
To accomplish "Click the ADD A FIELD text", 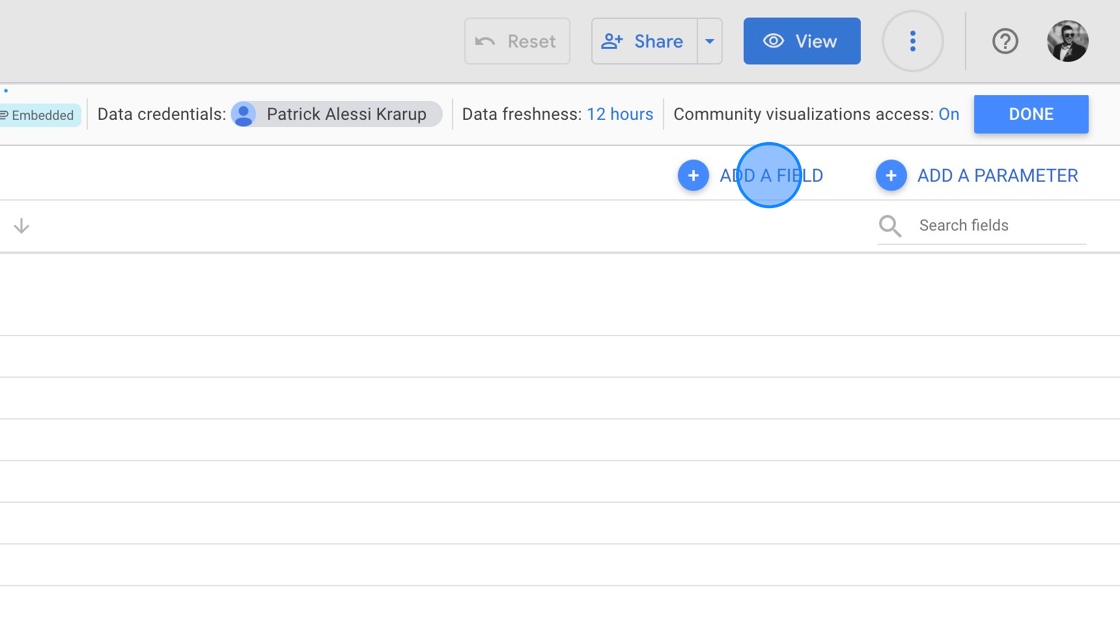I will point(771,175).
